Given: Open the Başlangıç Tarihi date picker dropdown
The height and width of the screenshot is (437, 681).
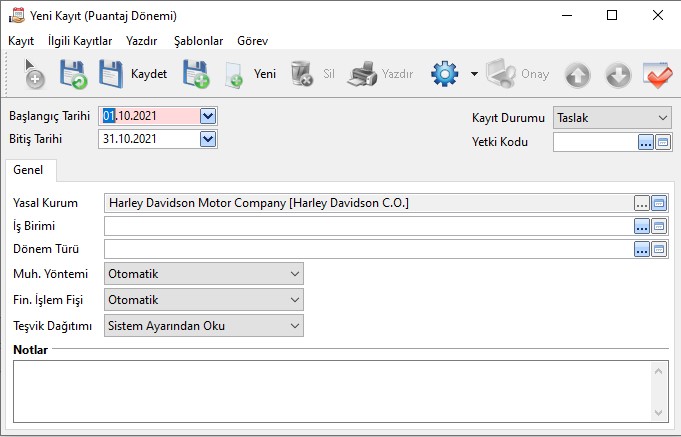Looking at the screenshot, I should click(208, 116).
